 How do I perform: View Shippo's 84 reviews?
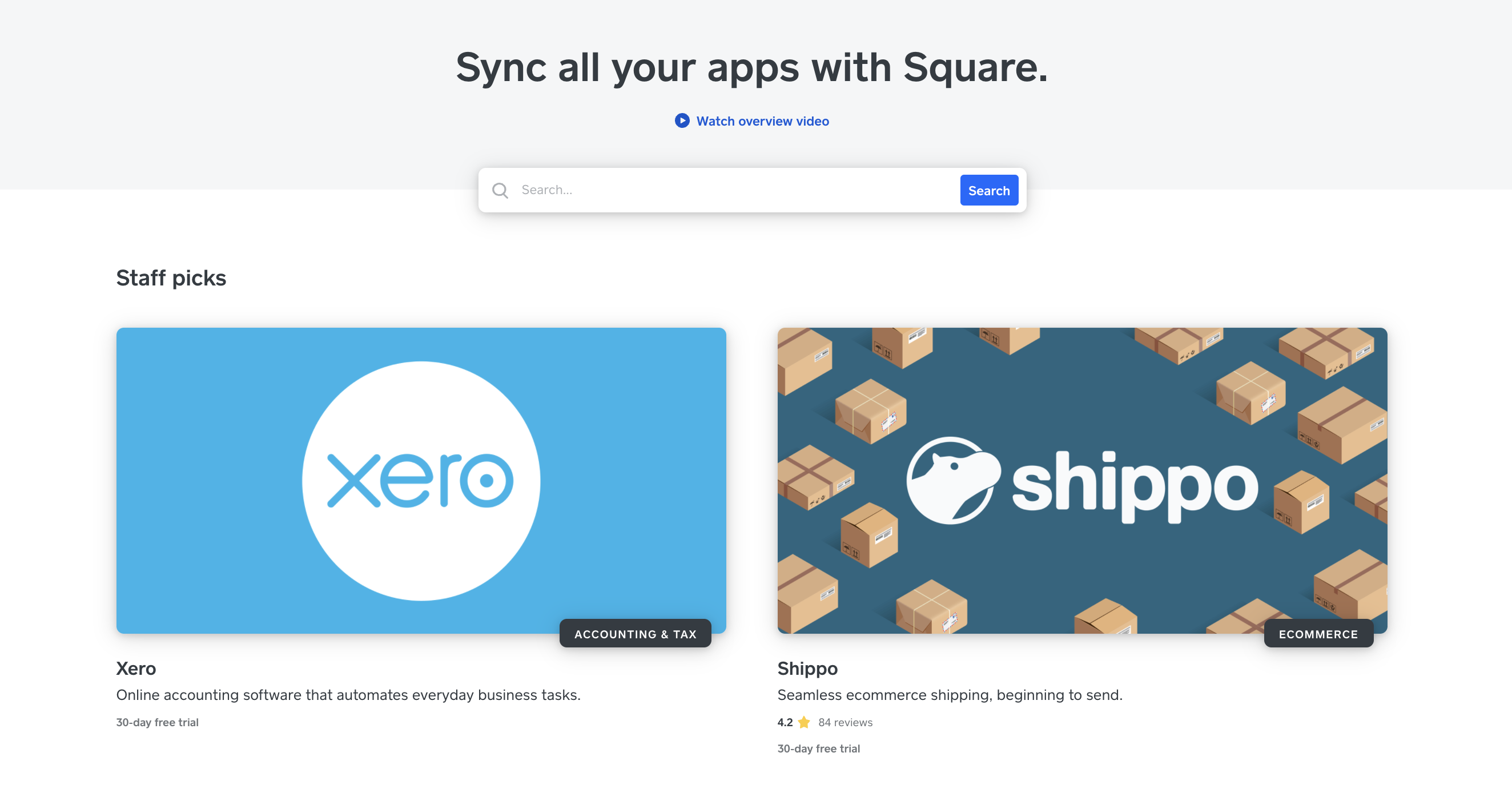pyautogui.click(x=845, y=722)
